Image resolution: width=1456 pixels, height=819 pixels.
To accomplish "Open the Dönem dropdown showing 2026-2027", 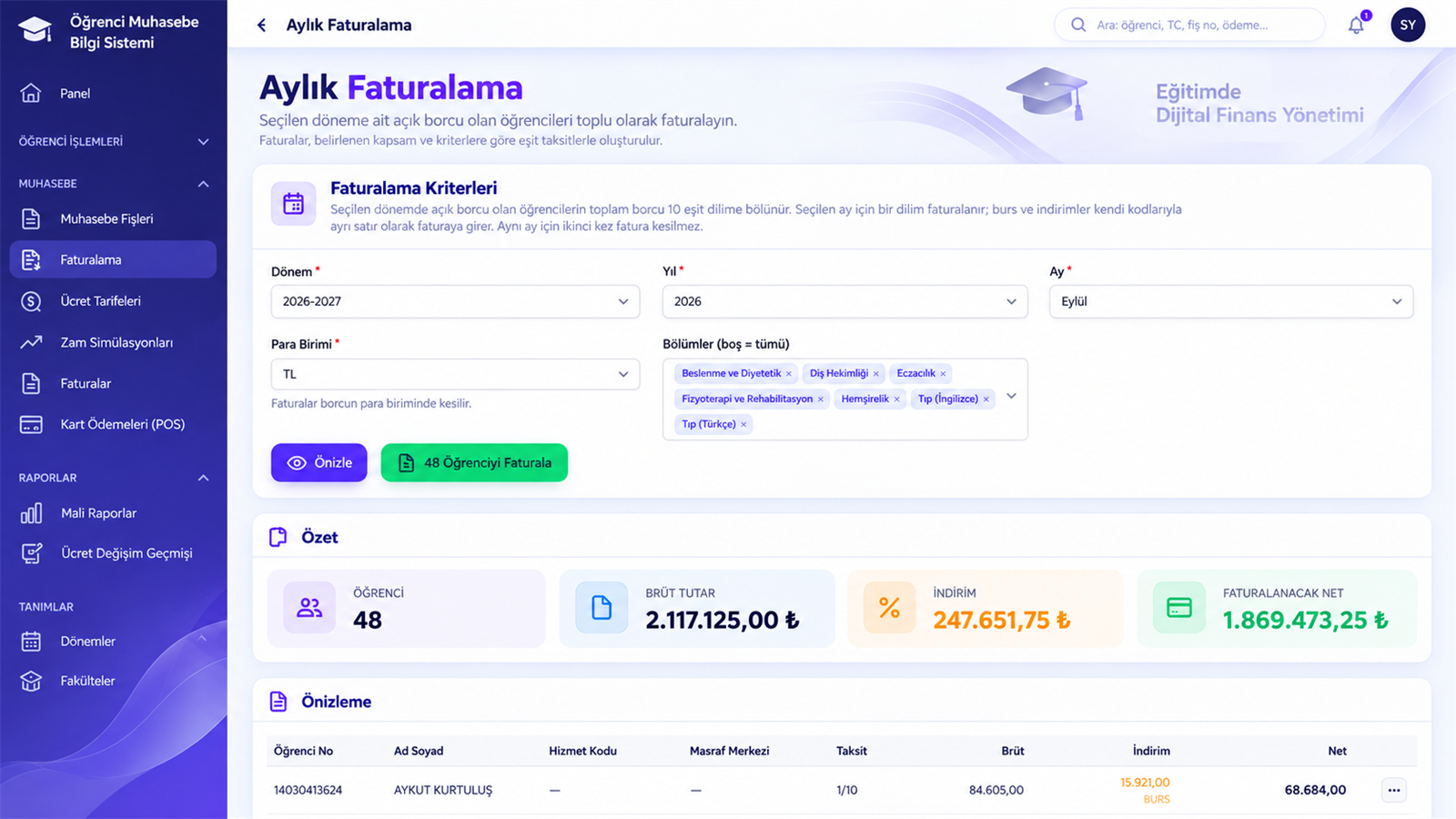I will click(455, 301).
